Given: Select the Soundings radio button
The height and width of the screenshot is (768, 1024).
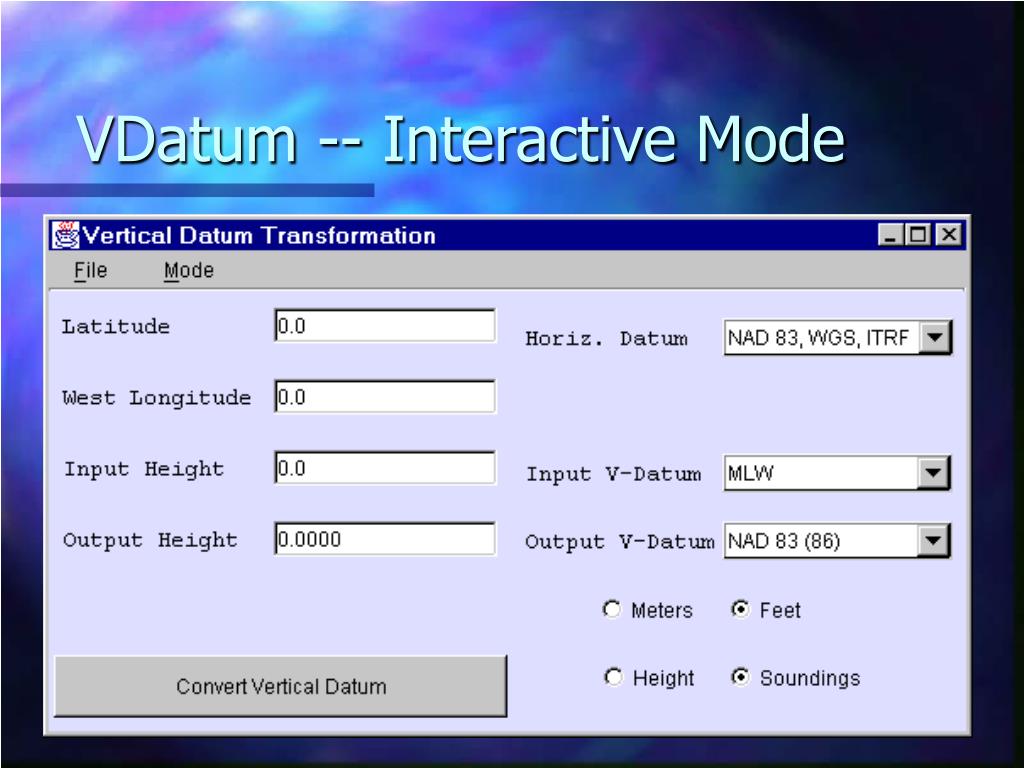Looking at the screenshot, I should pos(741,677).
